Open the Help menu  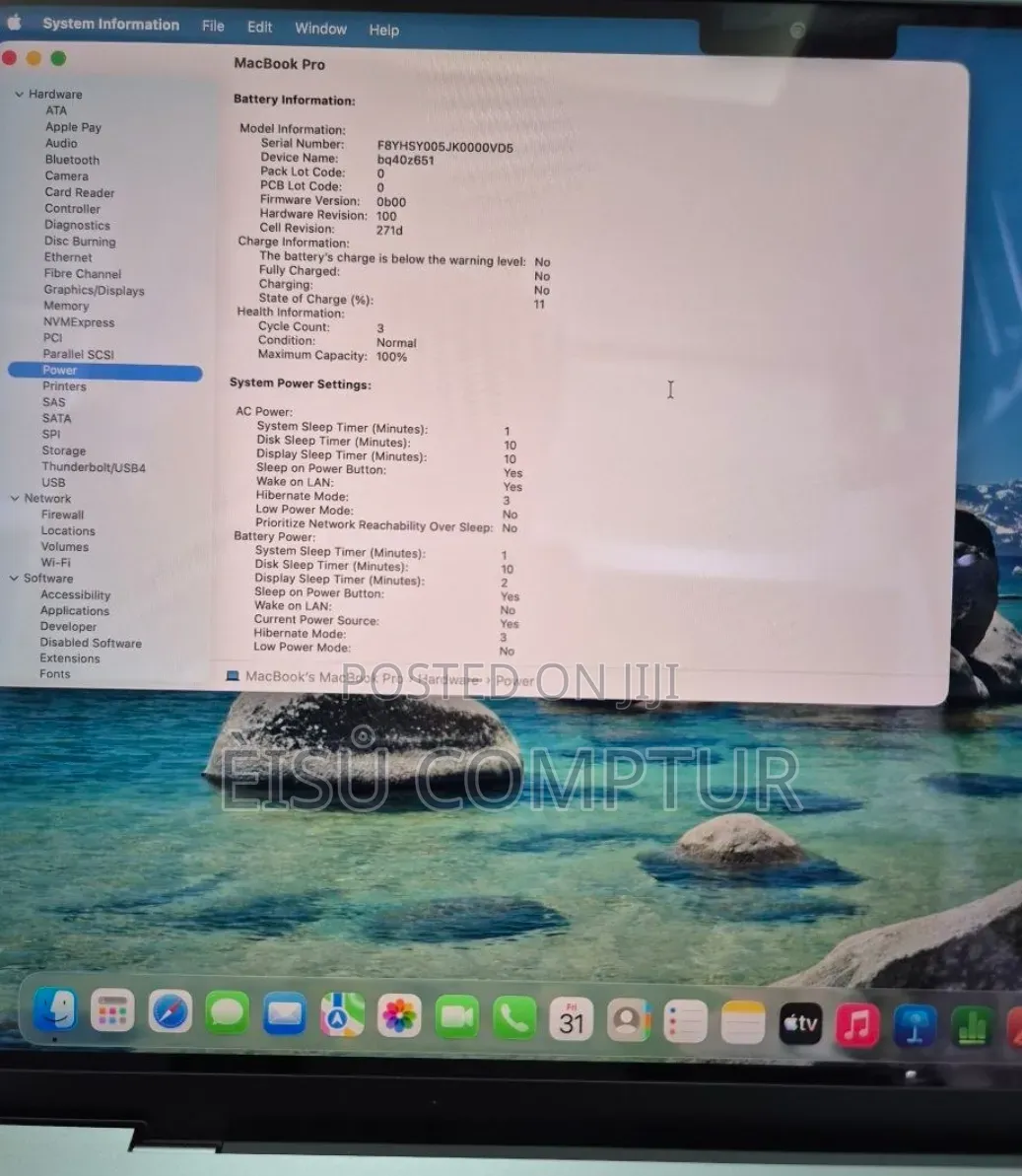pyautogui.click(x=384, y=30)
